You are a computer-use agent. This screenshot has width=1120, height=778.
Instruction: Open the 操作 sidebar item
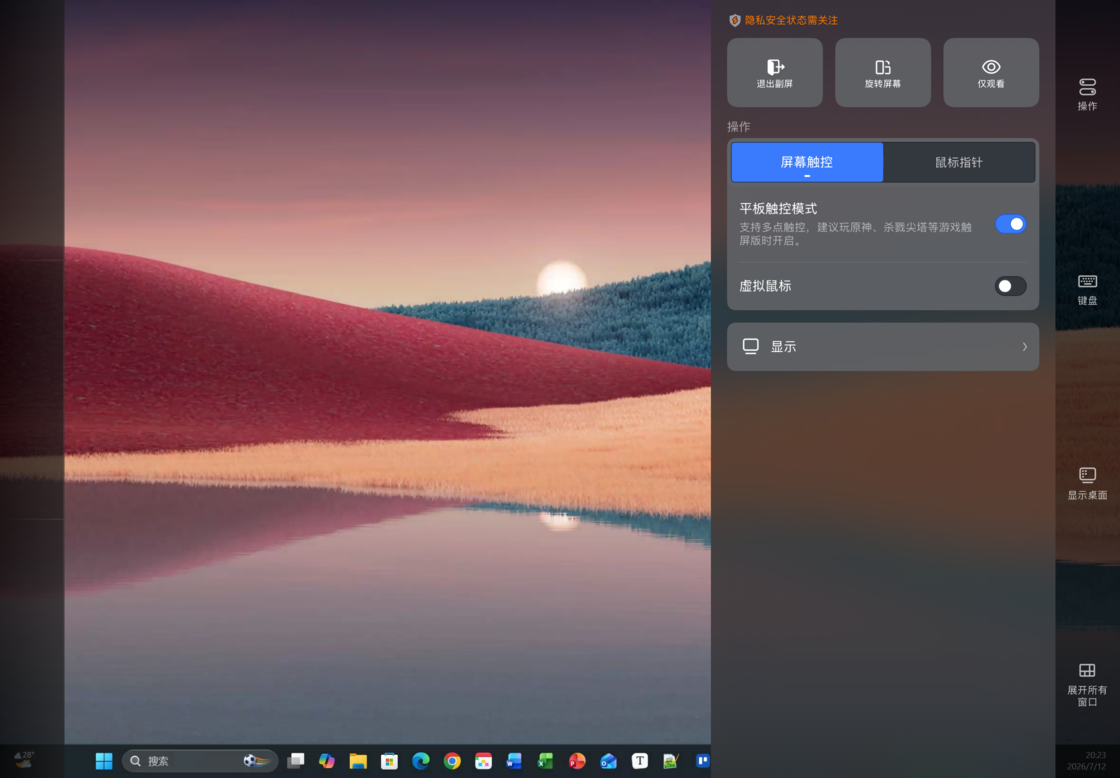coord(1087,94)
